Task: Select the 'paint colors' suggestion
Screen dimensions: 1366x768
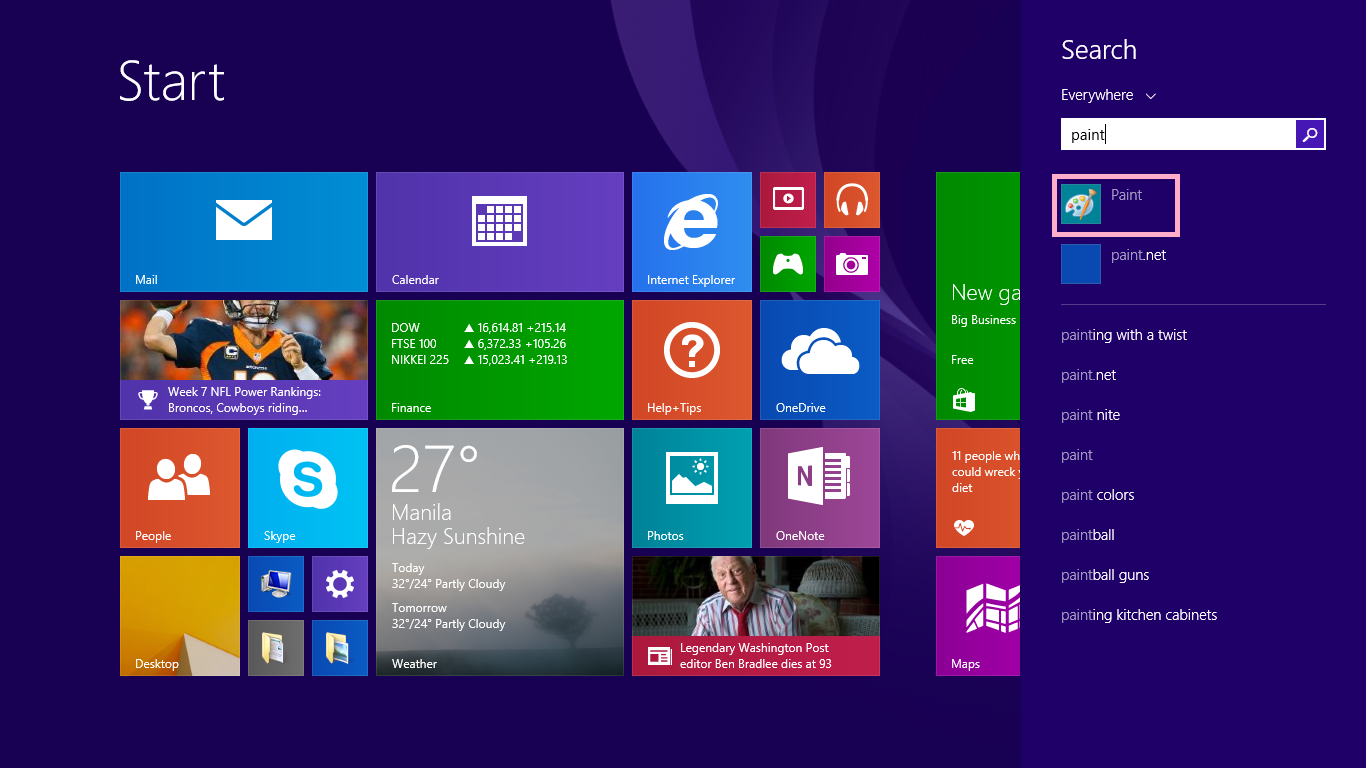Action: point(1097,495)
